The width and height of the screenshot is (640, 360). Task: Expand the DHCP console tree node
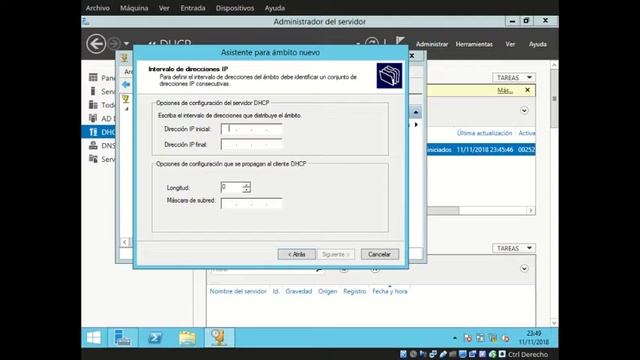pyautogui.click(x=127, y=109)
